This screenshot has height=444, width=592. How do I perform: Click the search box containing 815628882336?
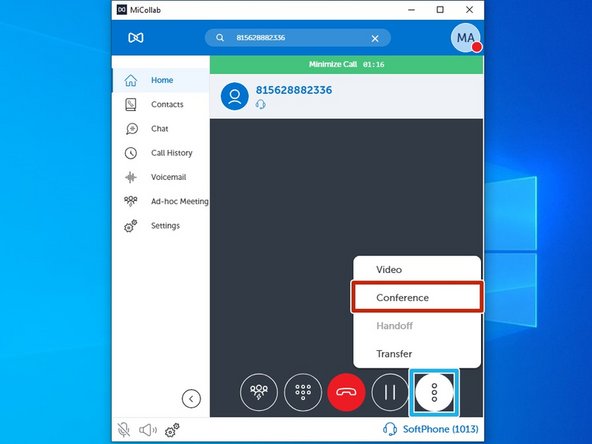[298, 38]
